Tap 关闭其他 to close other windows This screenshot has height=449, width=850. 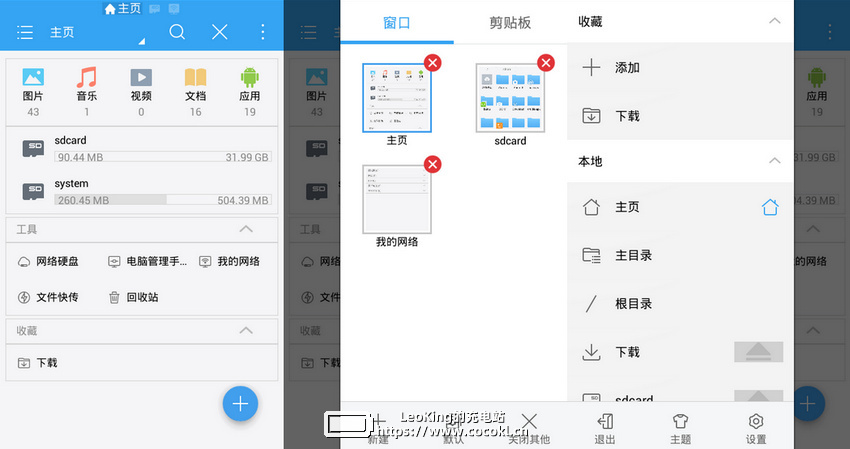529,428
